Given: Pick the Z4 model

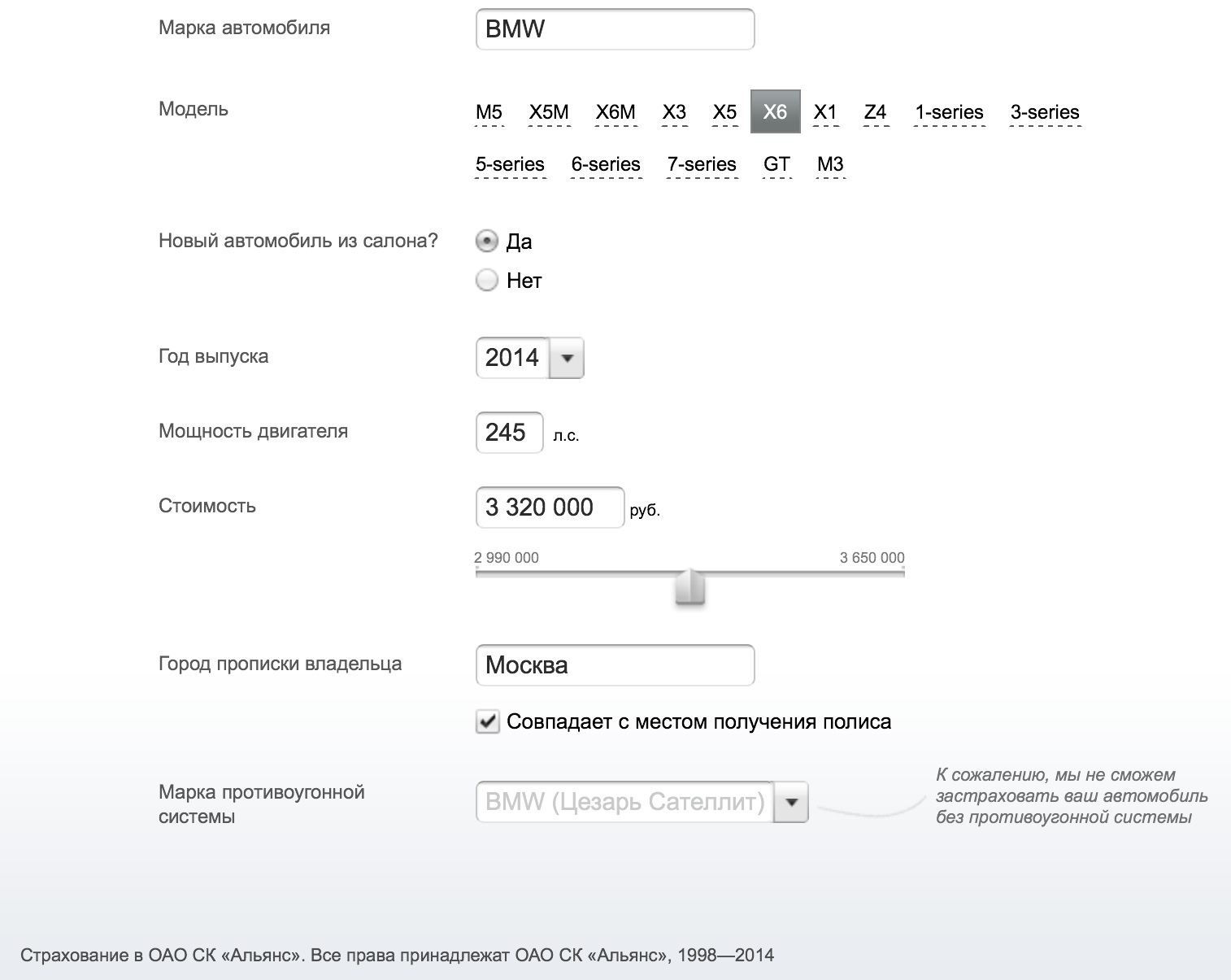Looking at the screenshot, I should click(876, 112).
